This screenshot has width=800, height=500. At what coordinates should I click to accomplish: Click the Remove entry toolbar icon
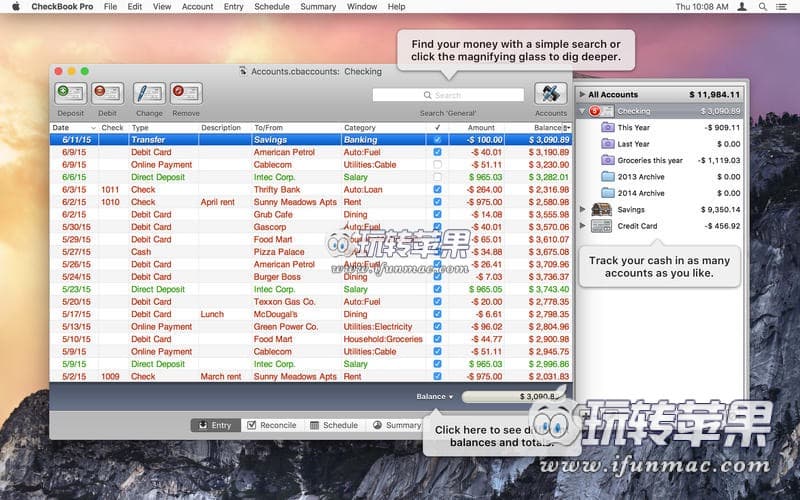tap(186, 94)
